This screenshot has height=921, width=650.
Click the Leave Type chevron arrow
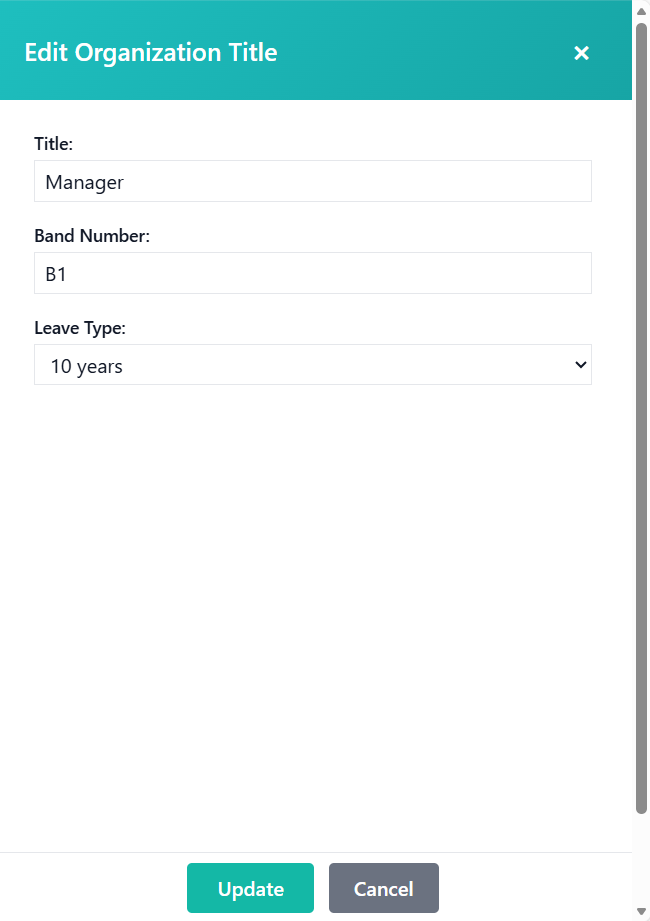(580, 366)
